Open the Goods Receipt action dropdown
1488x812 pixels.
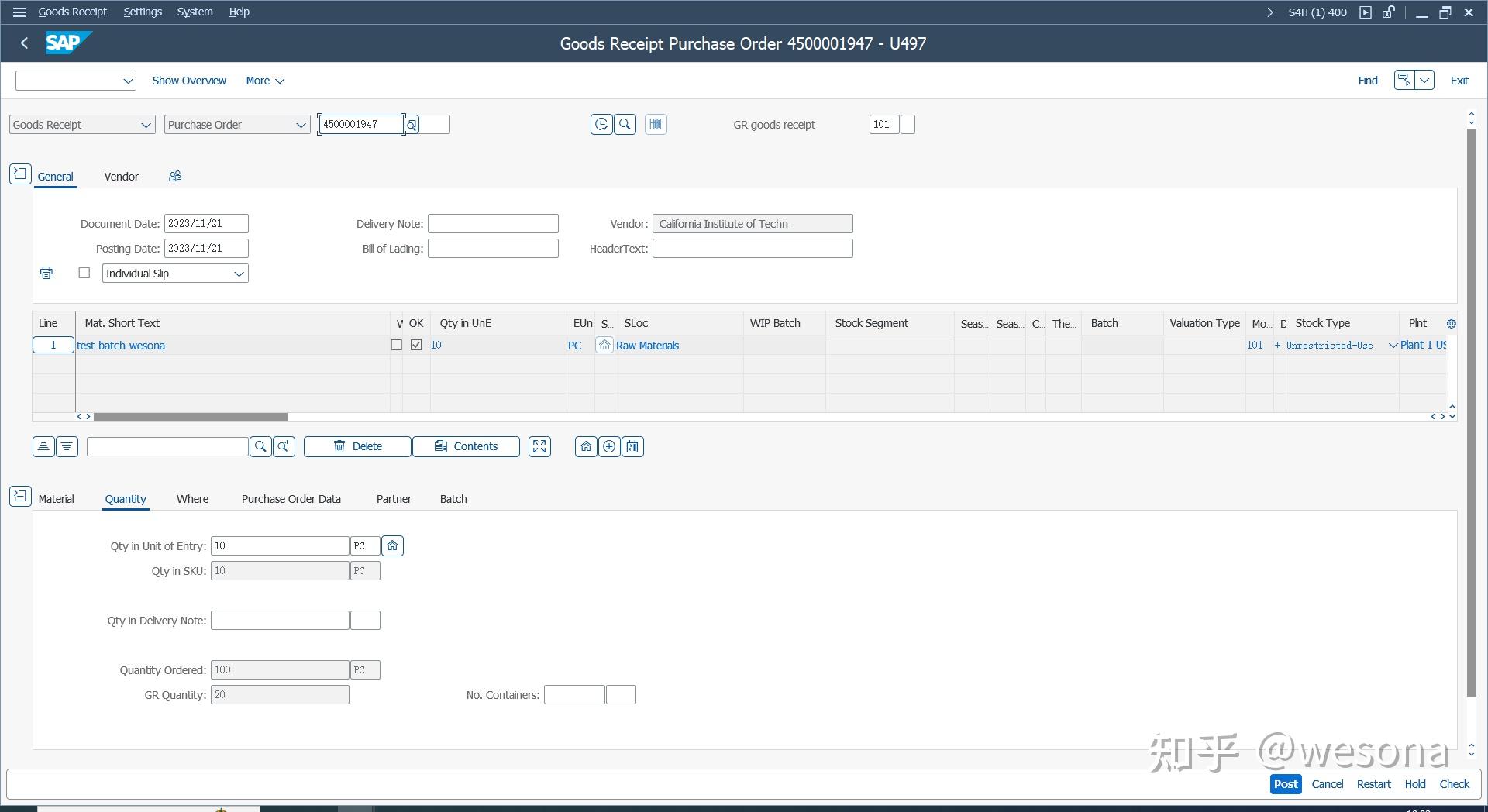[146, 125]
